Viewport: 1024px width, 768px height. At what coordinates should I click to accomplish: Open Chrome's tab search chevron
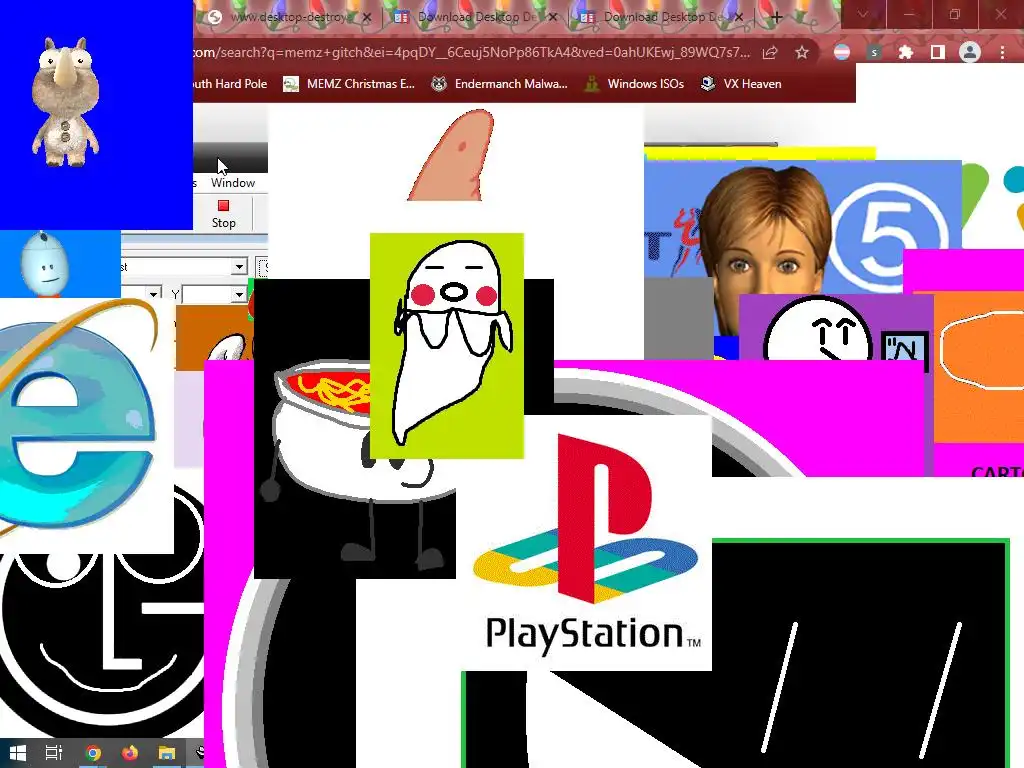point(863,14)
